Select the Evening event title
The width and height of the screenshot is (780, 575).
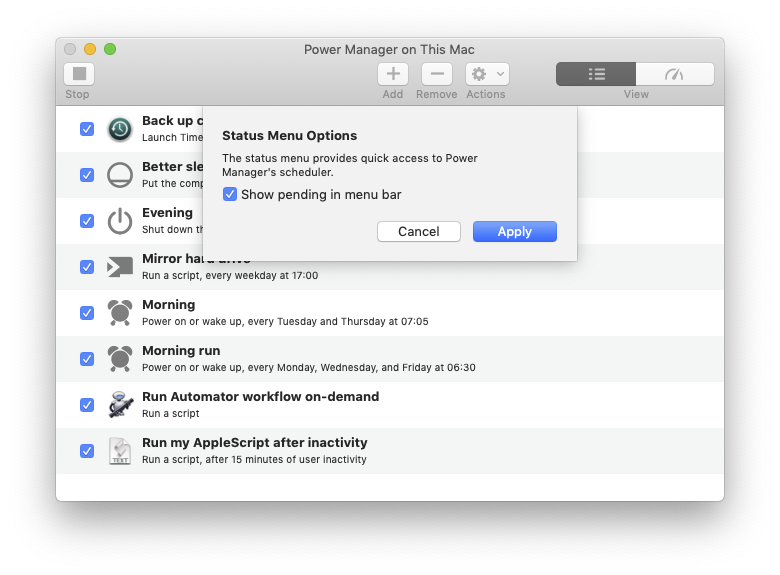pyautogui.click(x=167, y=213)
